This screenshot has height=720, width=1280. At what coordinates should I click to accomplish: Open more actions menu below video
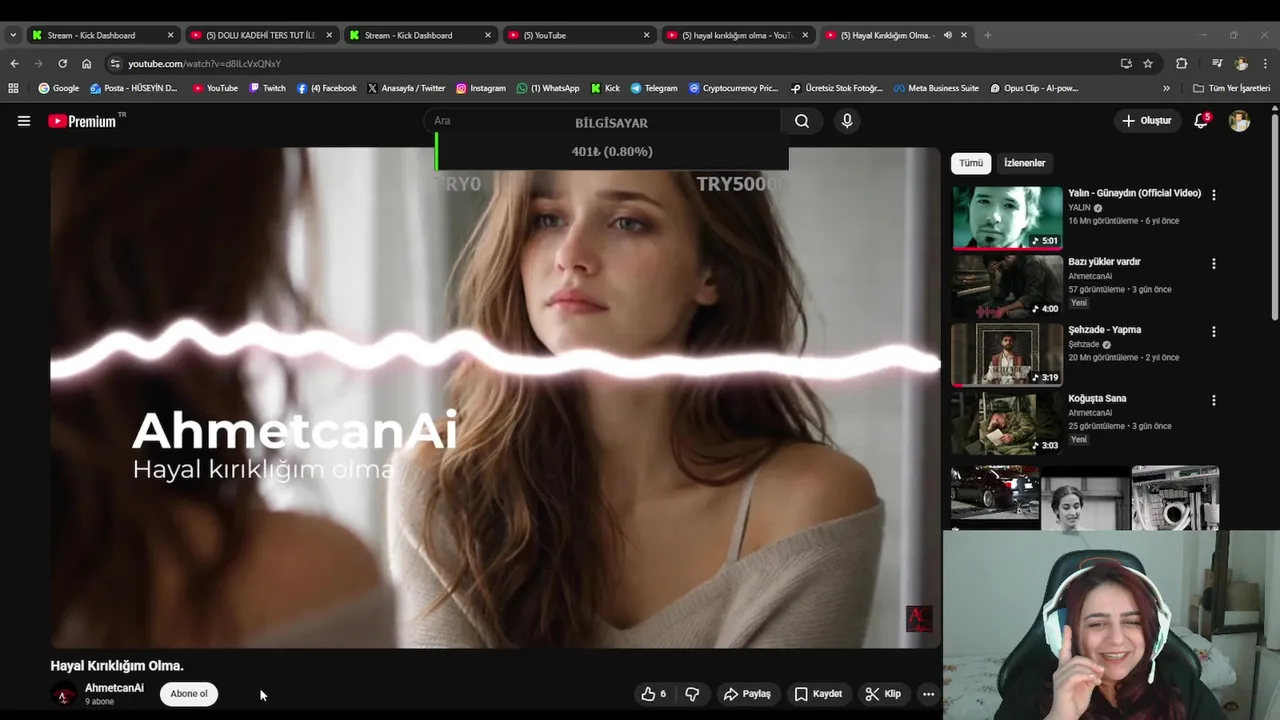928,694
